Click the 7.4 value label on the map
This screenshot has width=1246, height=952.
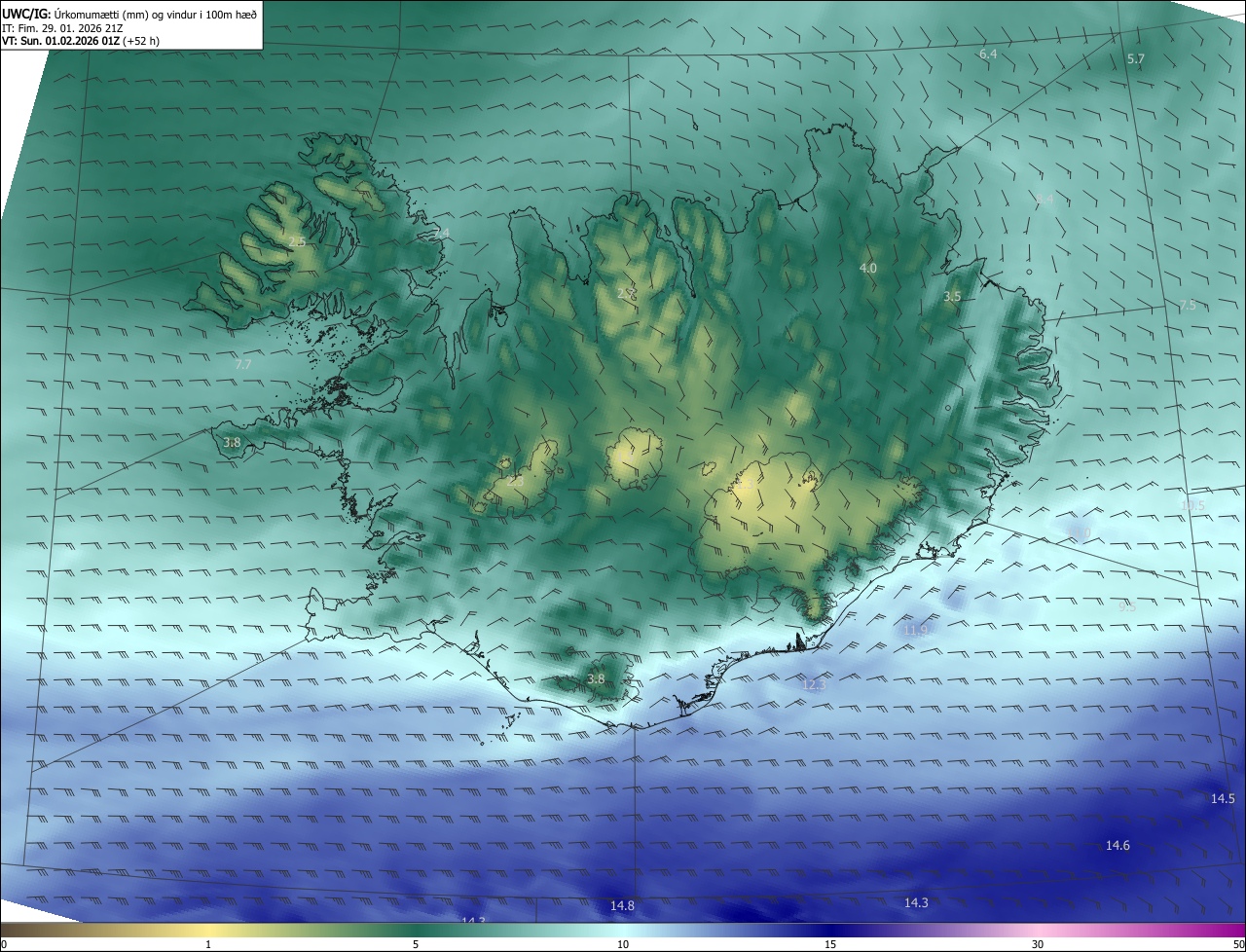point(442,233)
